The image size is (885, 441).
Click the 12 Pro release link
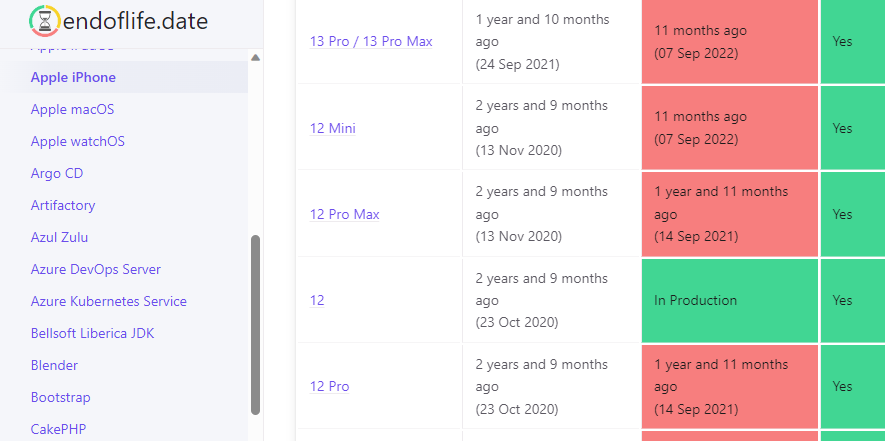click(x=330, y=386)
